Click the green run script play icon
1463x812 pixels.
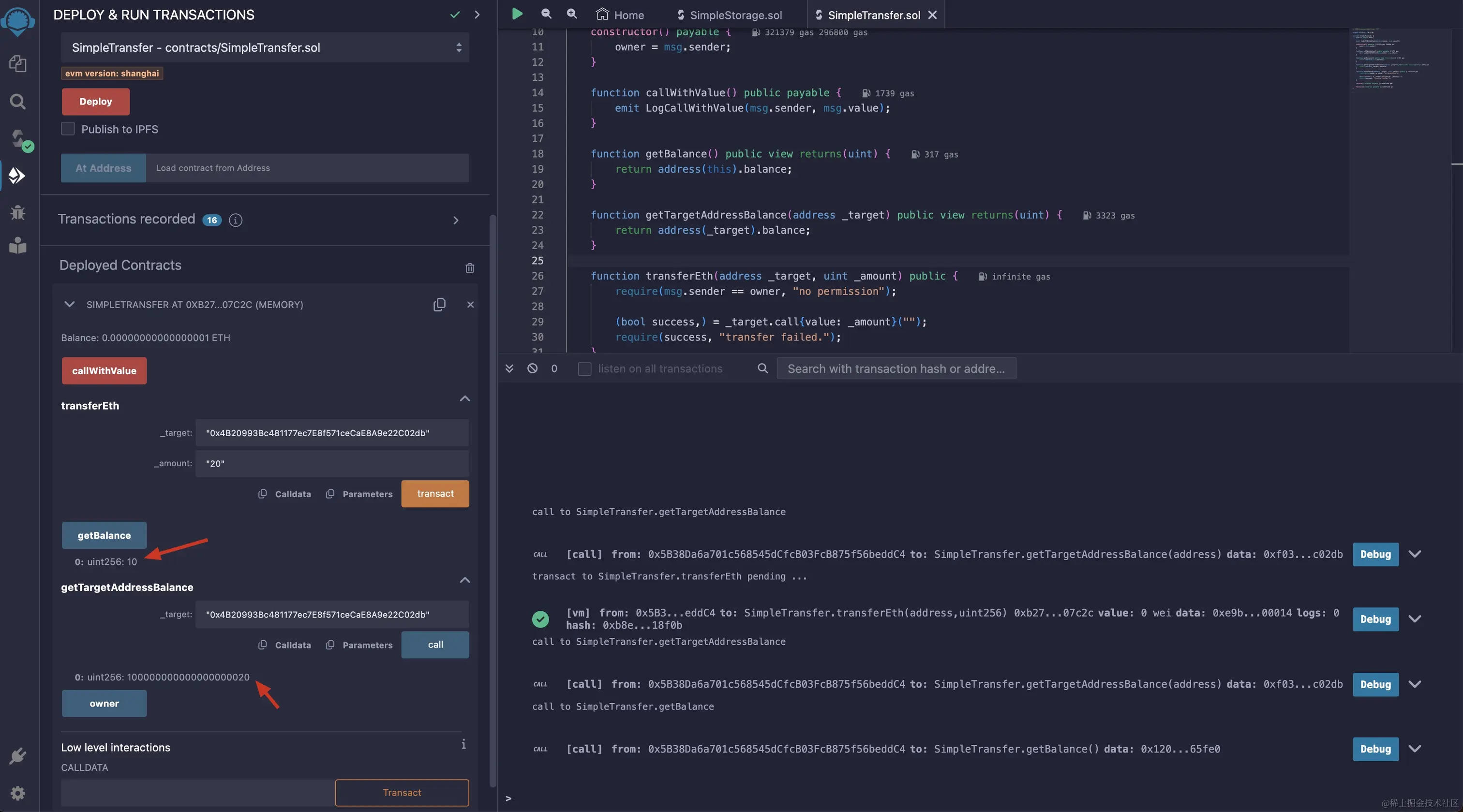pyautogui.click(x=517, y=14)
